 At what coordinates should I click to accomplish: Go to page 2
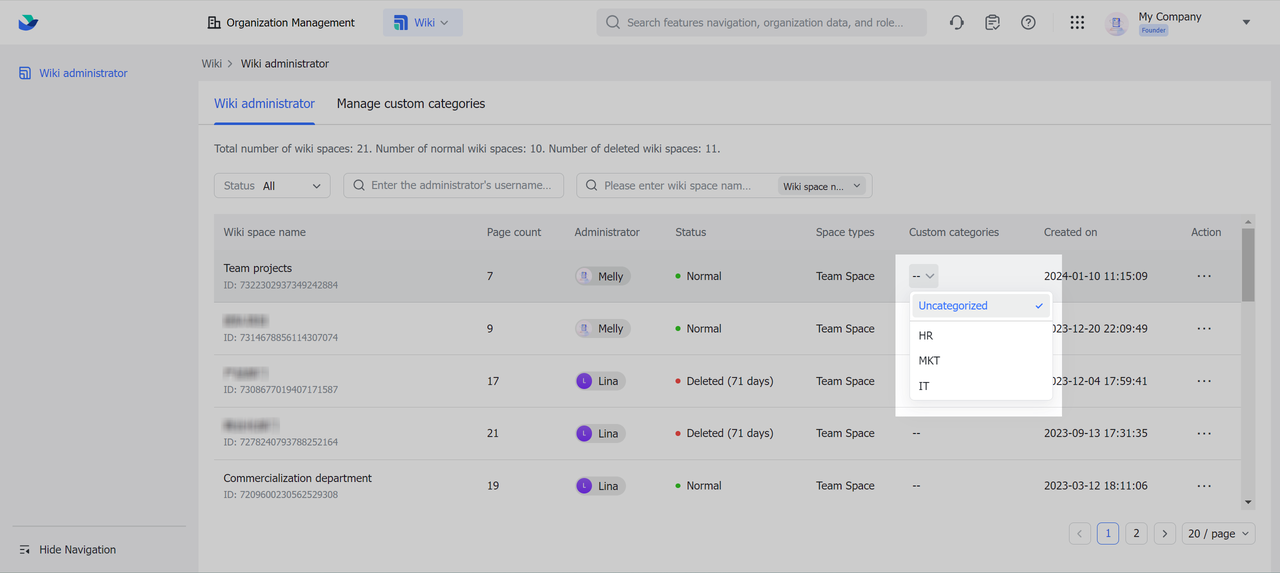(1136, 534)
